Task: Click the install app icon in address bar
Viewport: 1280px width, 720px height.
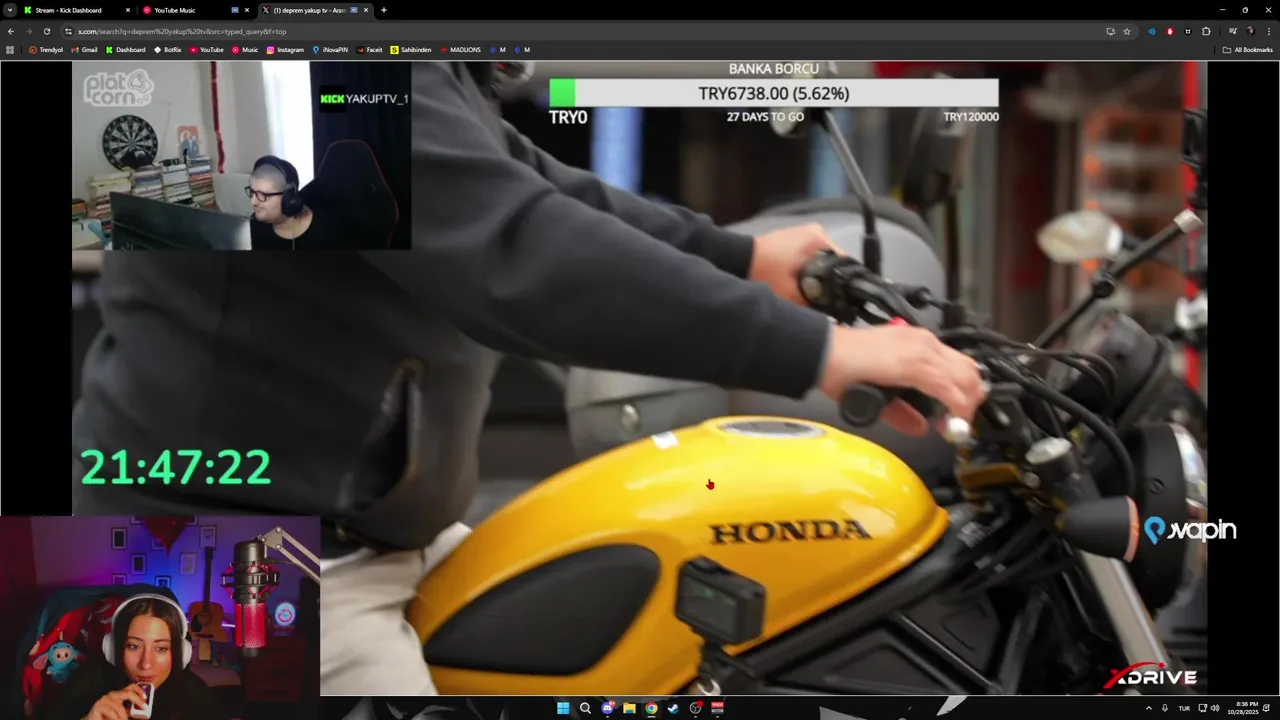Action: 1110,31
